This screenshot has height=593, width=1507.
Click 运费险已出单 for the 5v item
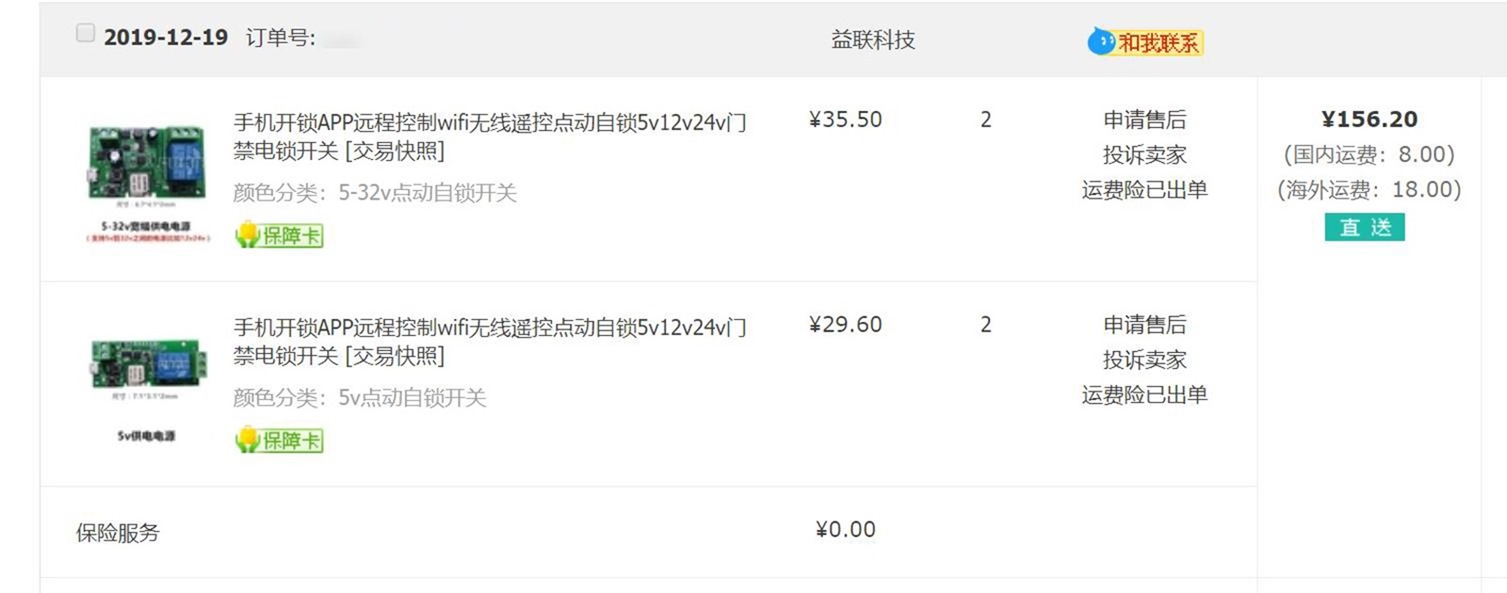(x=1144, y=395)
